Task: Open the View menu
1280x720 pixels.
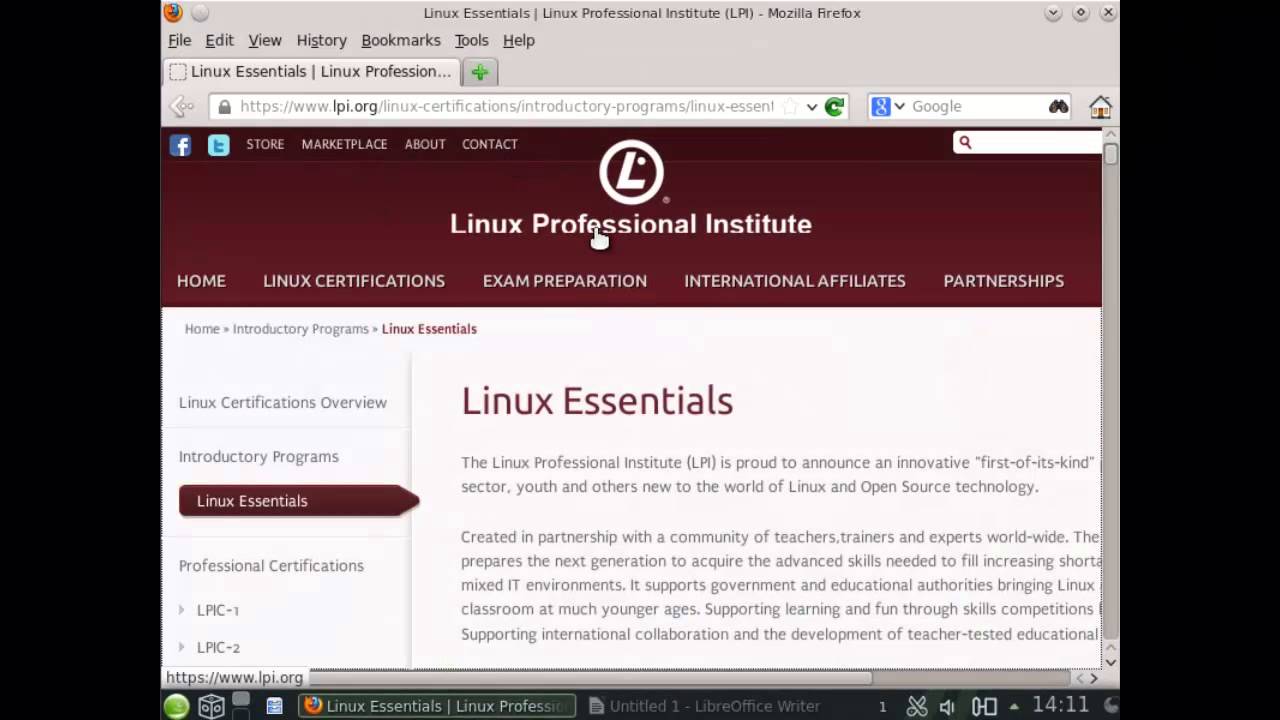Action: [x=265, y=40]
